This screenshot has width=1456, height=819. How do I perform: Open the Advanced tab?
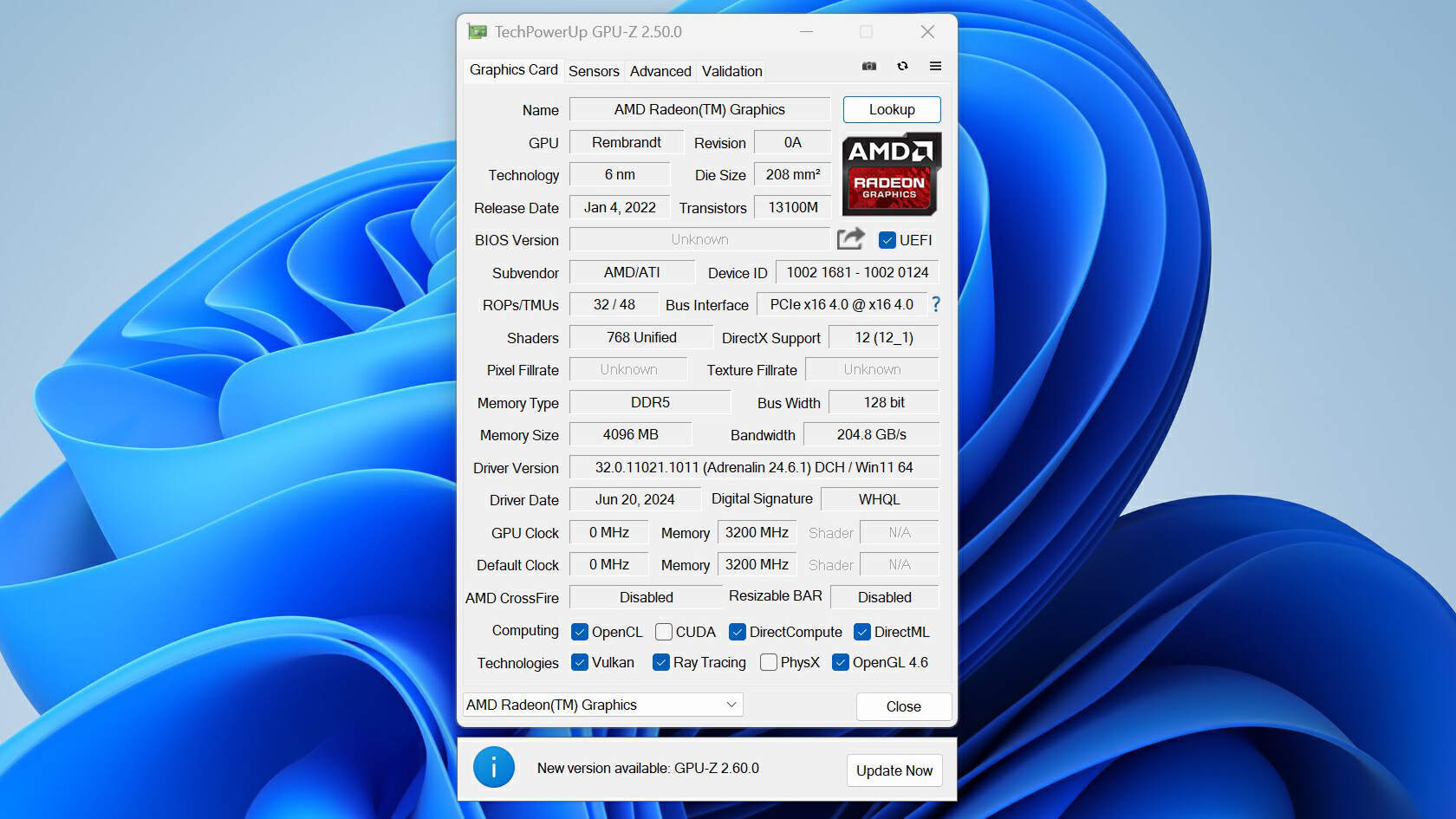click(660, 71)
